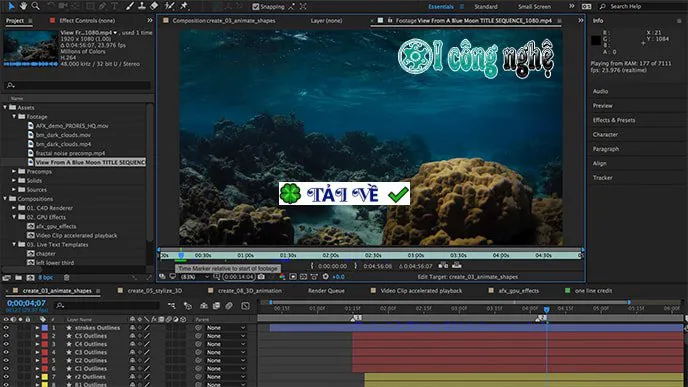The image size is (688, 387).
Task: Click the new folder icon in Project panel
Action: click(18, 277)
